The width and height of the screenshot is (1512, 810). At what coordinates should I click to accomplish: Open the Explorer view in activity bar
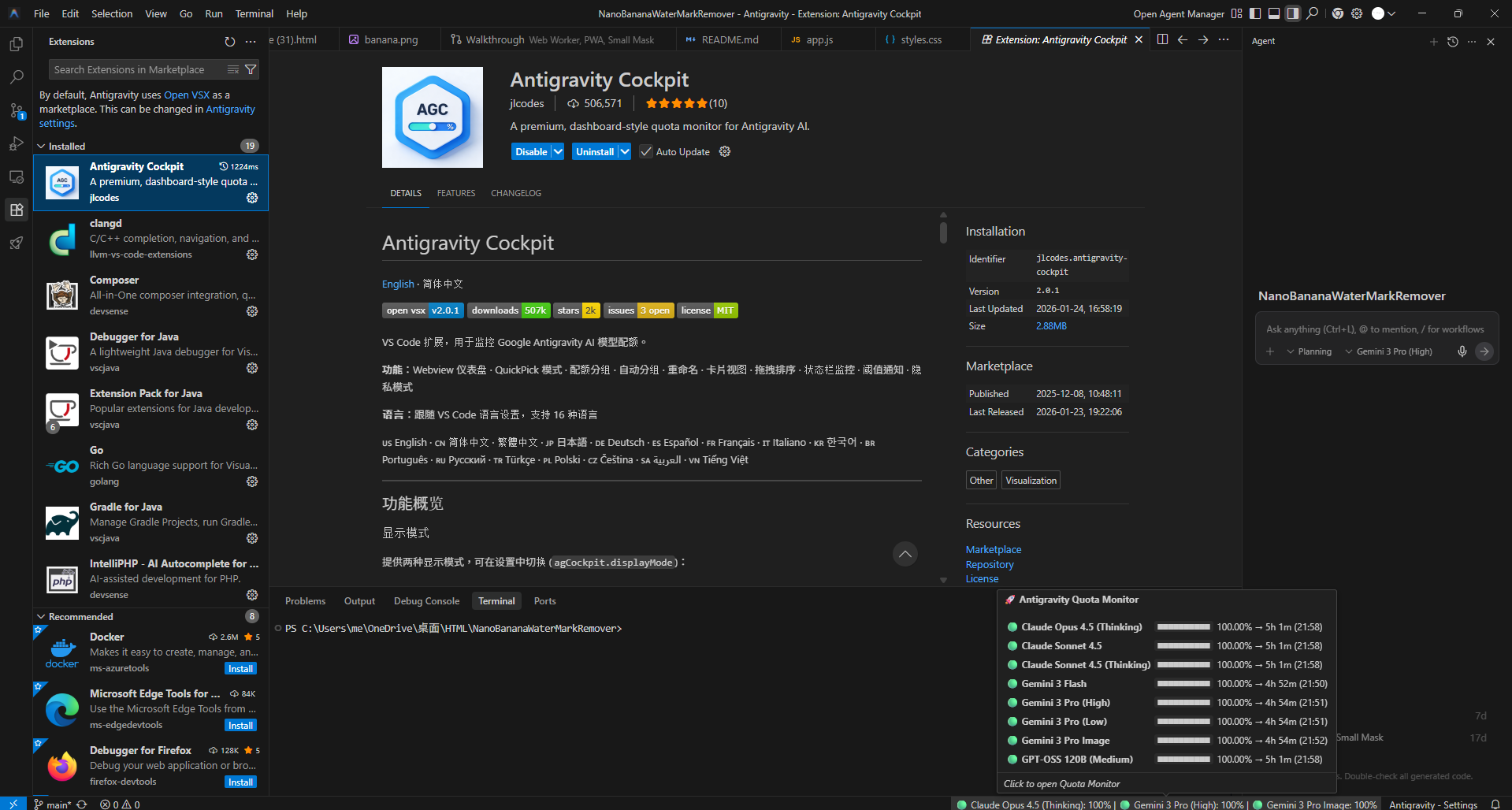(x=17, y=45)
